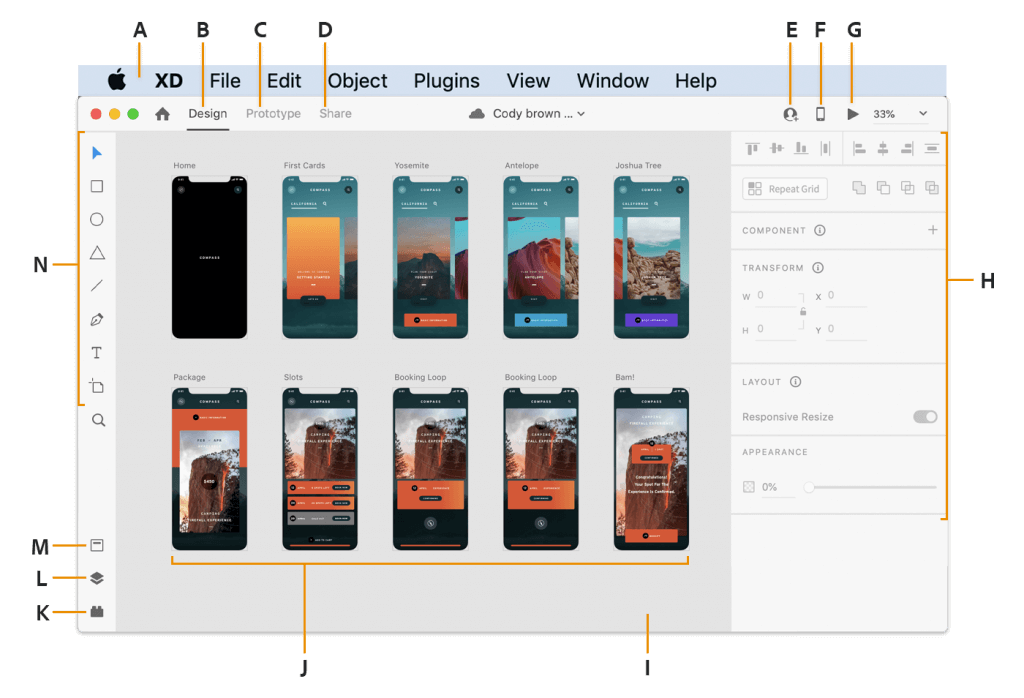The height and width of the screenshot is (698, 1024).
Task: Switch to the Design tab
Action: 208,114
